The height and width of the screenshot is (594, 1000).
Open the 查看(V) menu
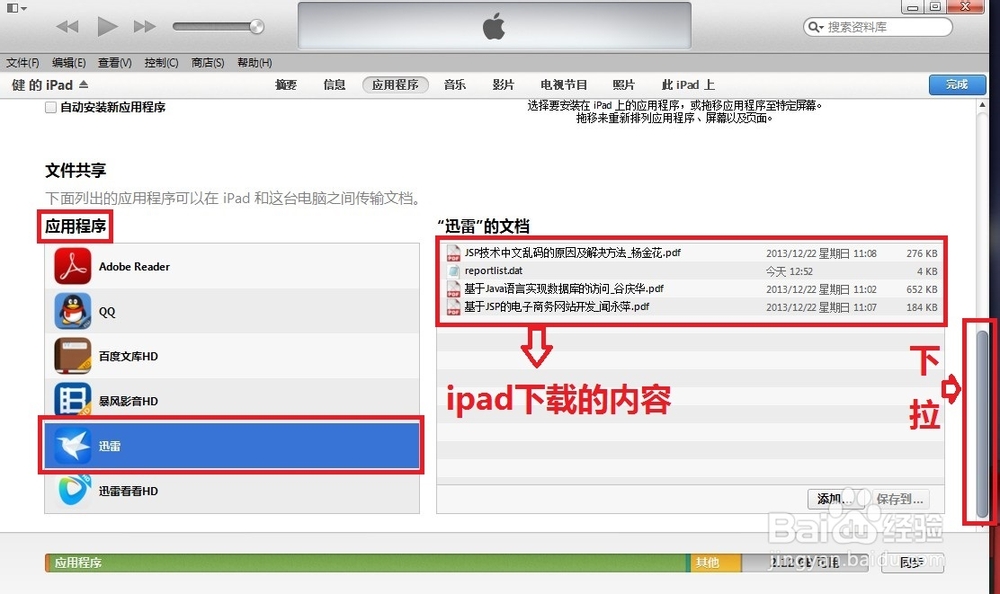(x=115, y=63)
